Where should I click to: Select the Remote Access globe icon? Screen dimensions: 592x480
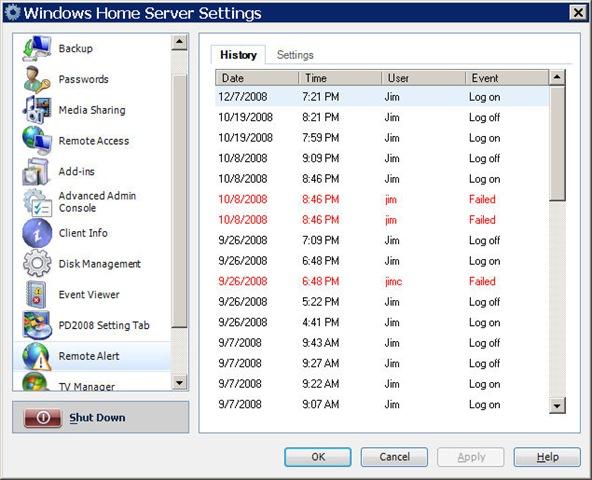coord(37,140)
